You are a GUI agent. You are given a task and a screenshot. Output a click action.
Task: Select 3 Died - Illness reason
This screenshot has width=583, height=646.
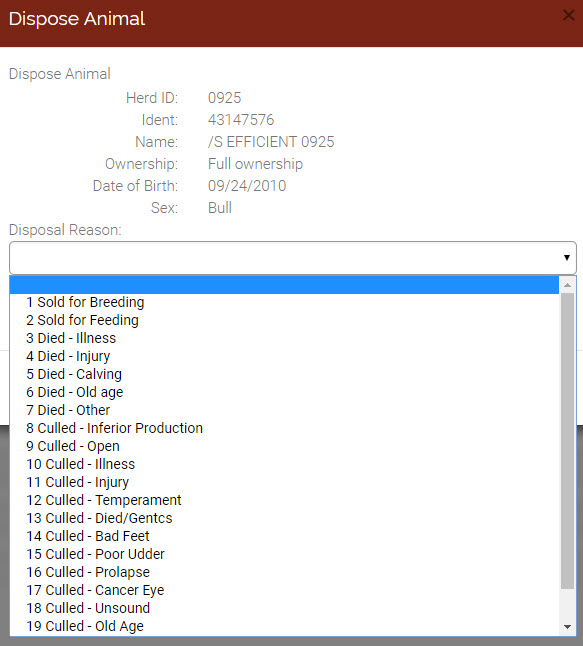pos(284,338)
